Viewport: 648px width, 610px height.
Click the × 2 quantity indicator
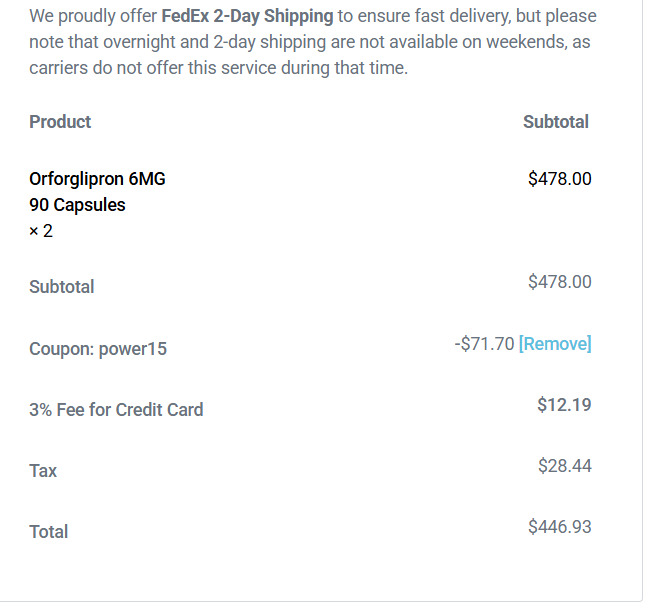[41, 231]
